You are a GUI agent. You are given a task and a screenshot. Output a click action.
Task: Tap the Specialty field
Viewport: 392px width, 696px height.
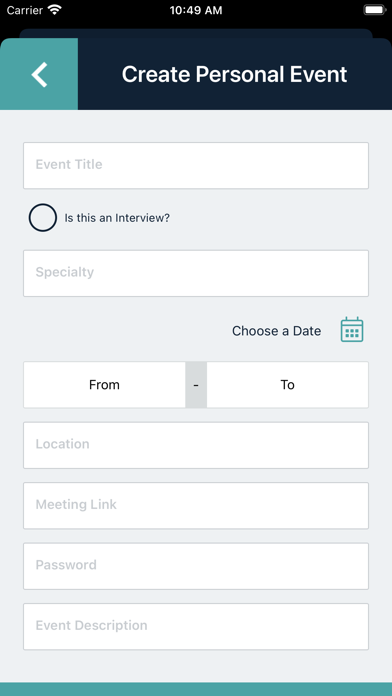tap(196, 273)
